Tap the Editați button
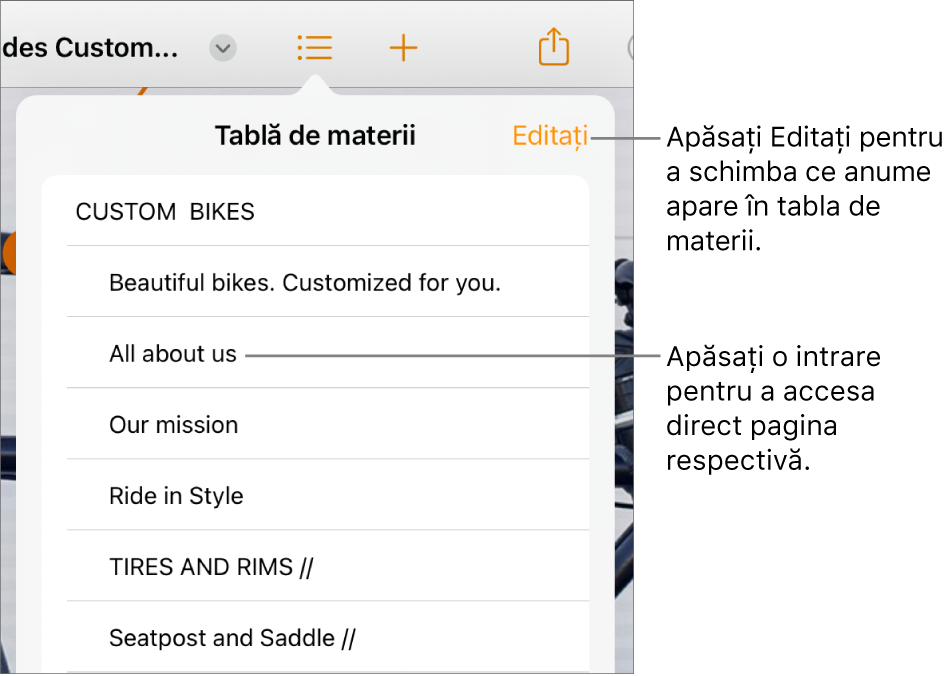The height and width of the screenshot is (676, 952). click(550, 136)
